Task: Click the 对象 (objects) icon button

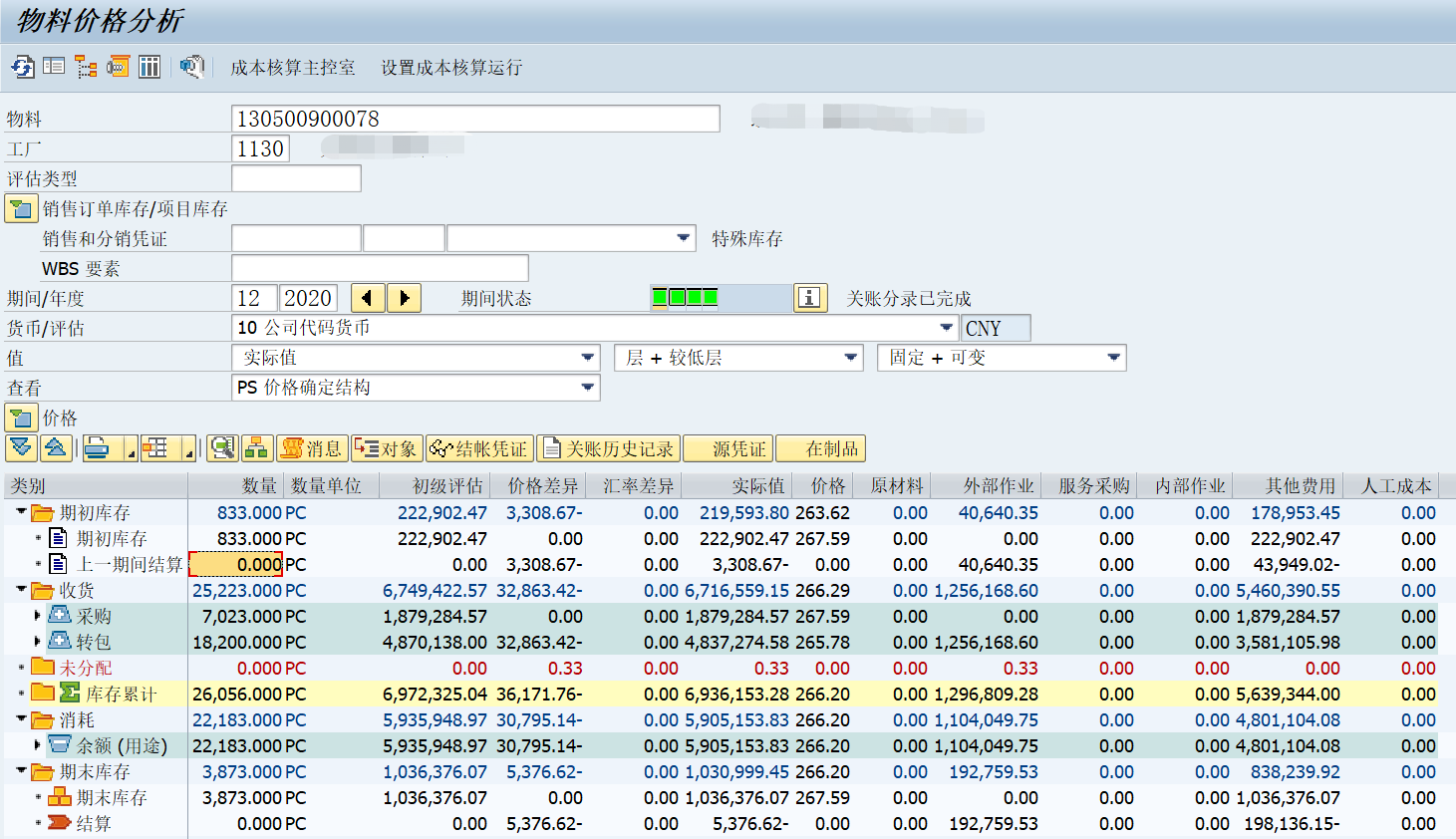Action: [x=387, y=448]
